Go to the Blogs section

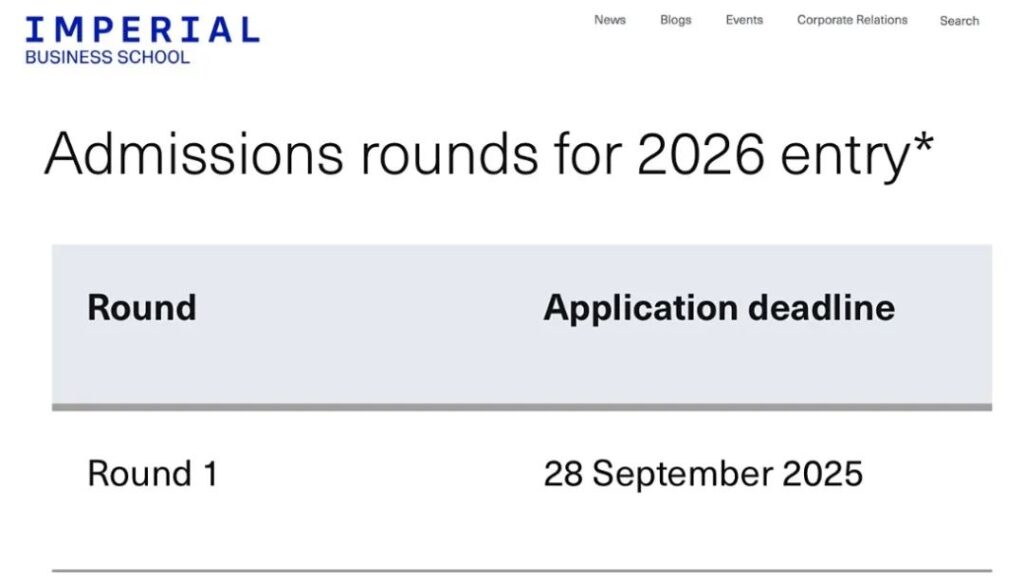pyautogui.click(x=676, y=20)
